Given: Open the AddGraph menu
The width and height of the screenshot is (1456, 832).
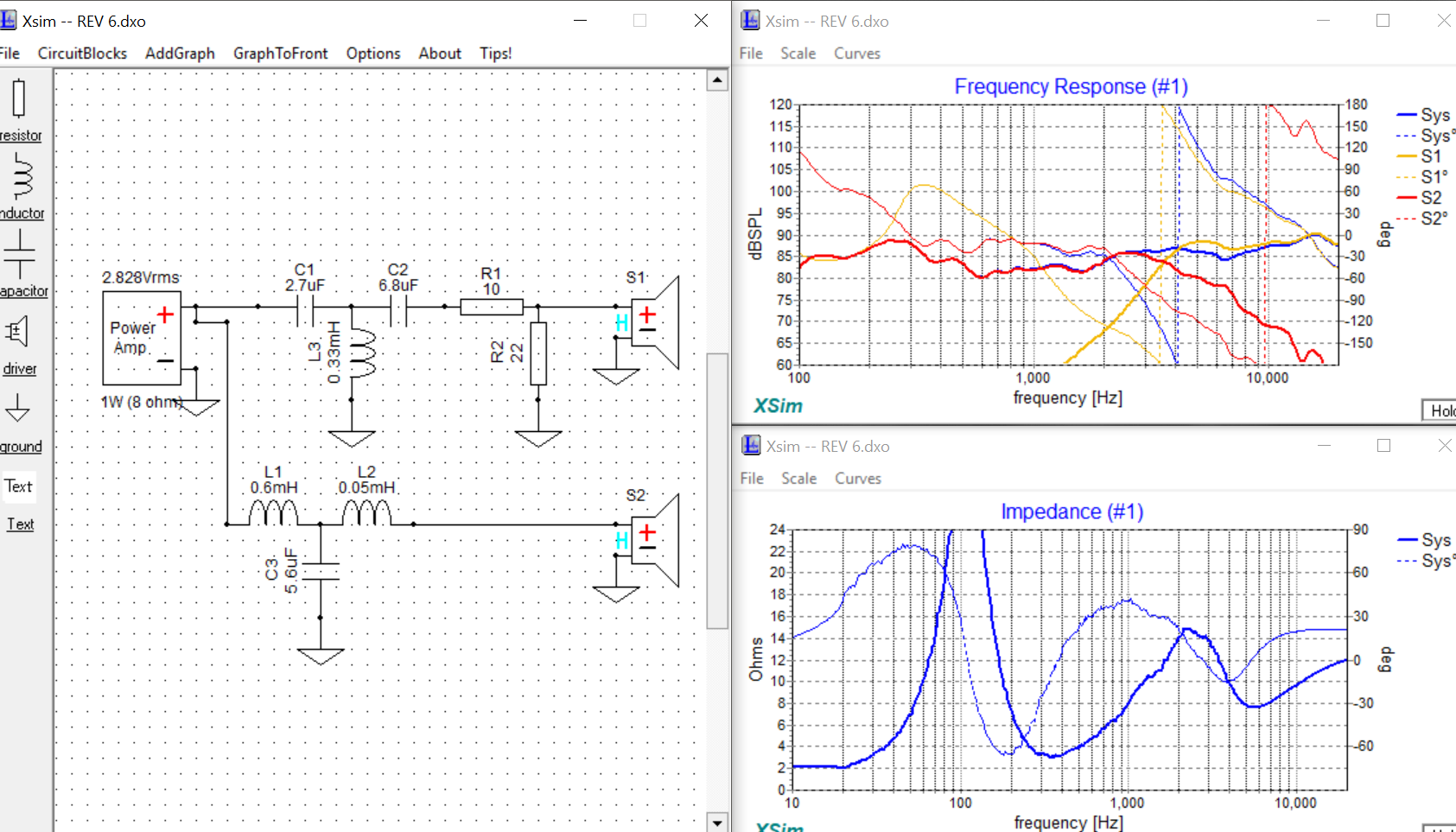Looking at the screenshot, I should [180, 54].
